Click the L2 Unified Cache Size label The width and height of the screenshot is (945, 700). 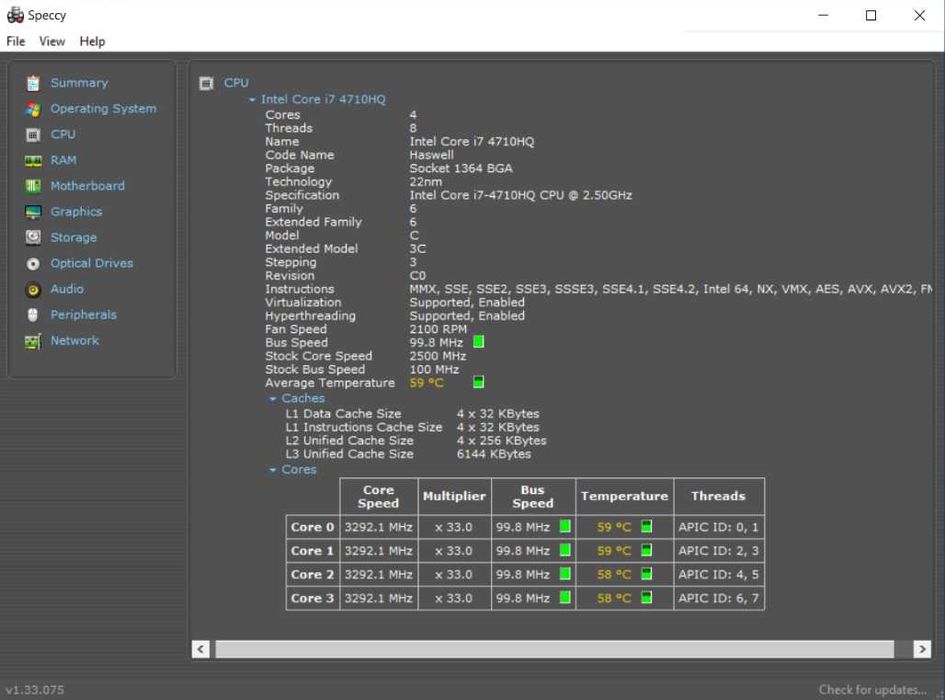point(350,441)
